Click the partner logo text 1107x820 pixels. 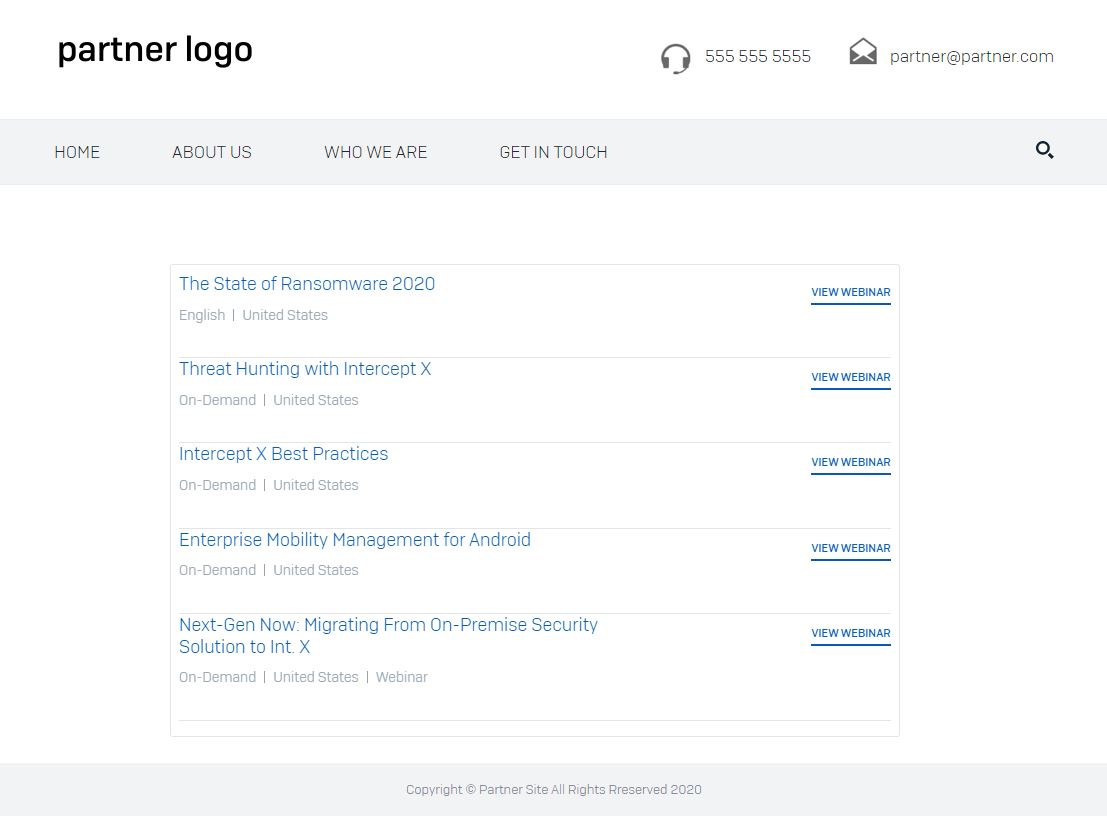(155, 50)
